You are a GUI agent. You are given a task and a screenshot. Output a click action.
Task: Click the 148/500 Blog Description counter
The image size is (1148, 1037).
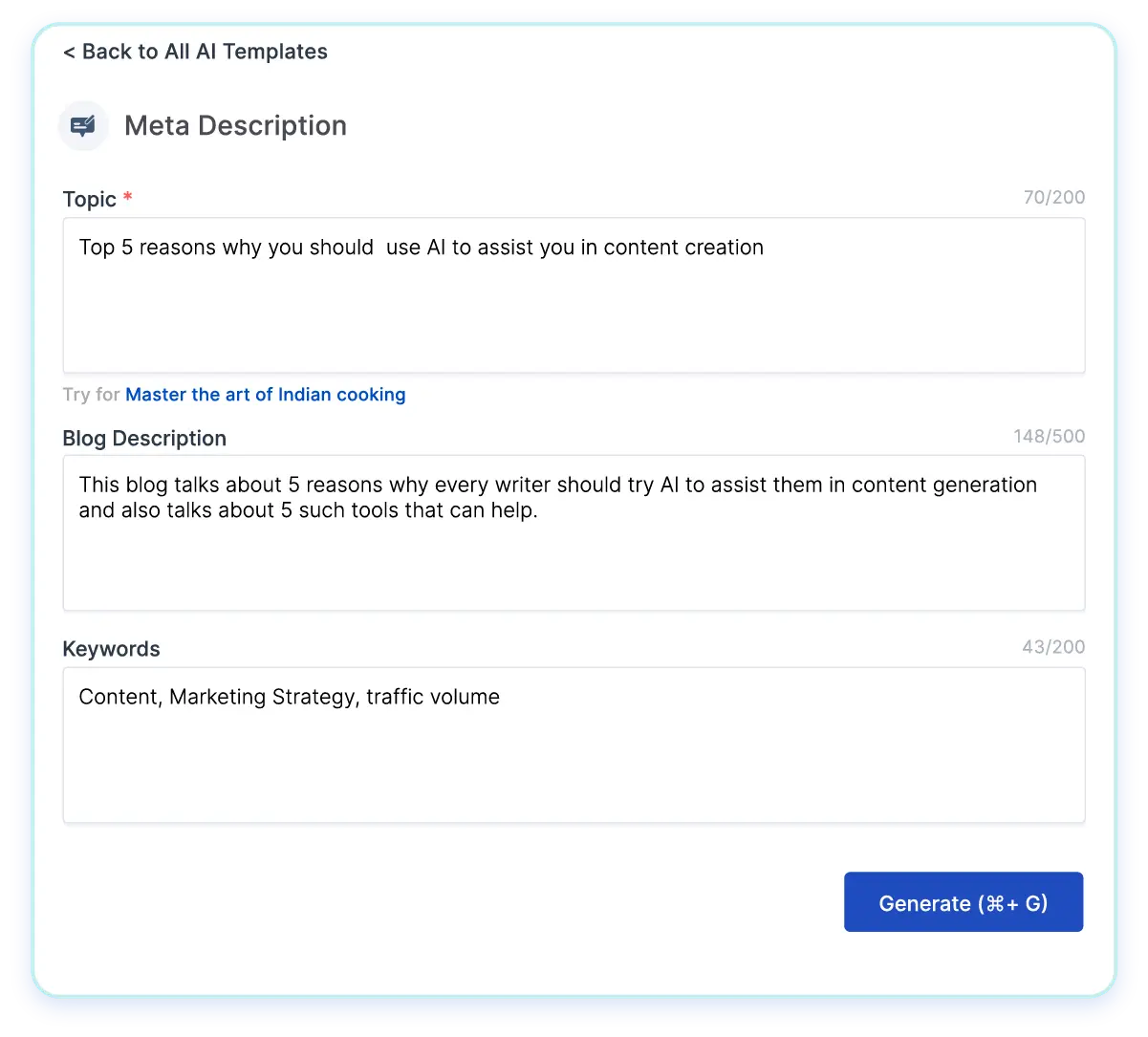click(1049, 437)
